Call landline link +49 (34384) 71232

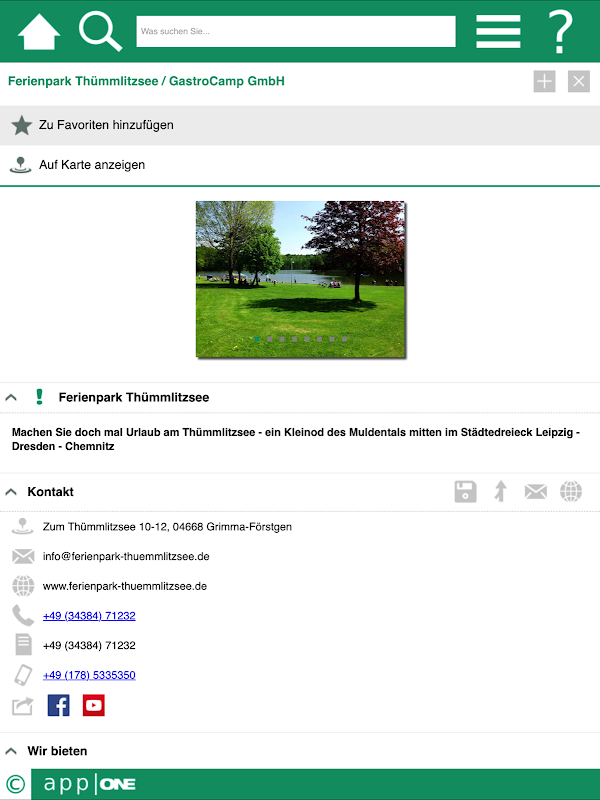[x=89, y=616]
